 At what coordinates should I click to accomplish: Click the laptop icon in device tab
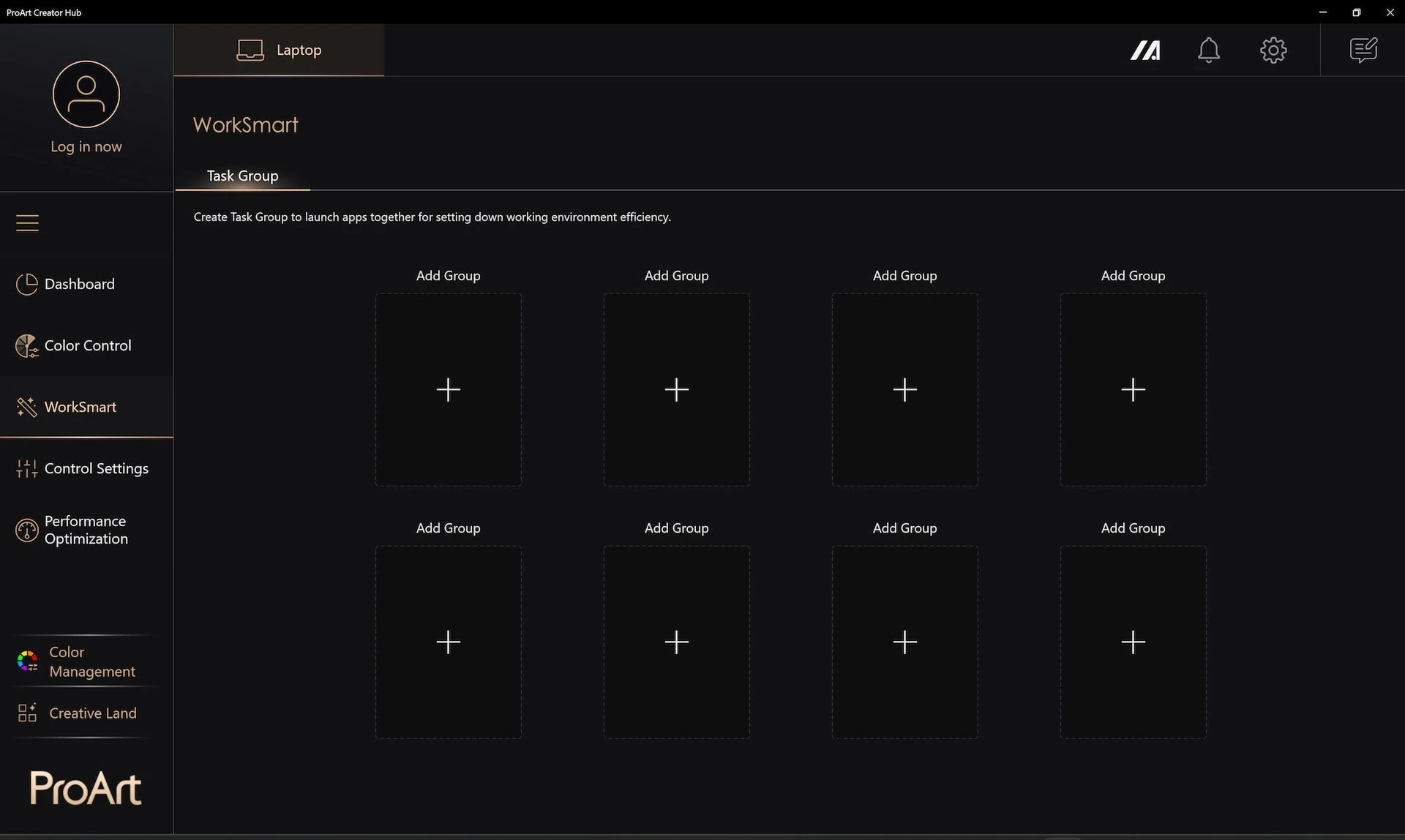(x=250, y=50)
